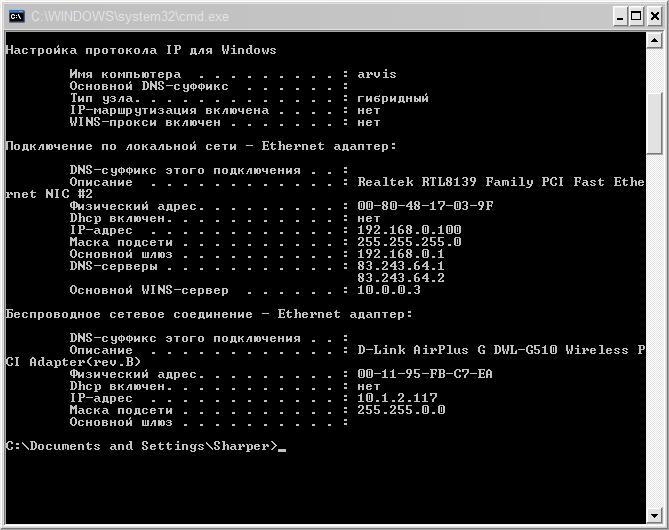The height and width of the screenshot is (530, 669).
Task: Open the cmd.exe system menu icon
Action: 17,16
